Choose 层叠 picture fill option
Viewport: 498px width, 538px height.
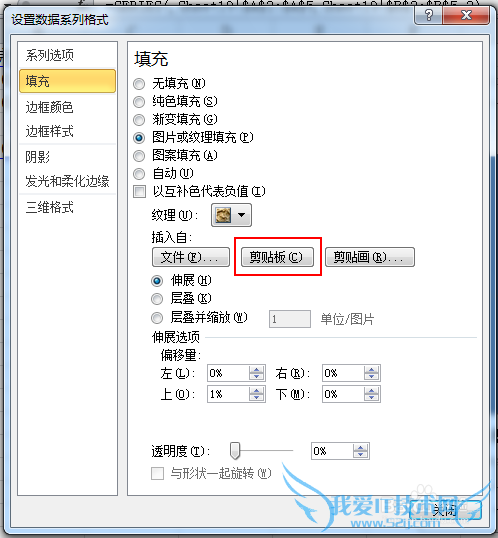coord(157,299)
